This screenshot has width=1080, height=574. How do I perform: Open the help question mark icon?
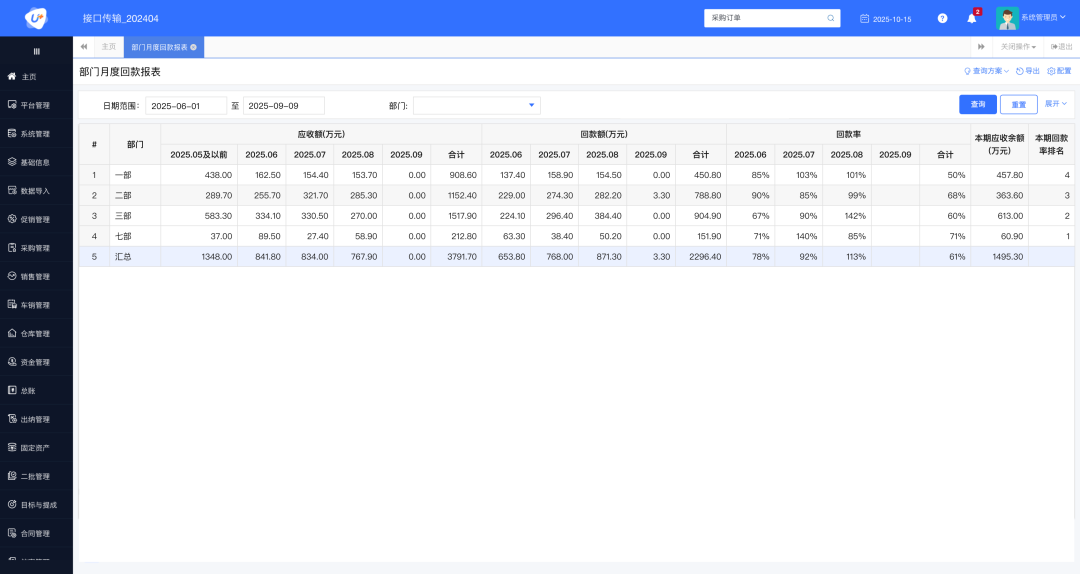[x=942, y=18]
